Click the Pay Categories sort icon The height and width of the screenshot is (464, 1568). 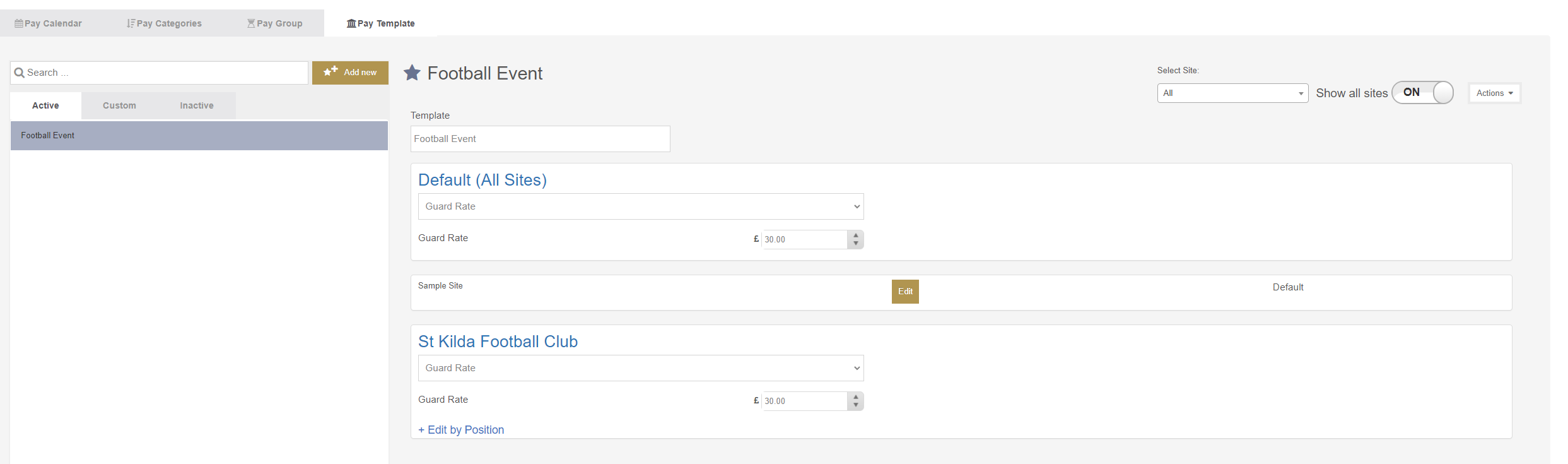pos(131,23)
